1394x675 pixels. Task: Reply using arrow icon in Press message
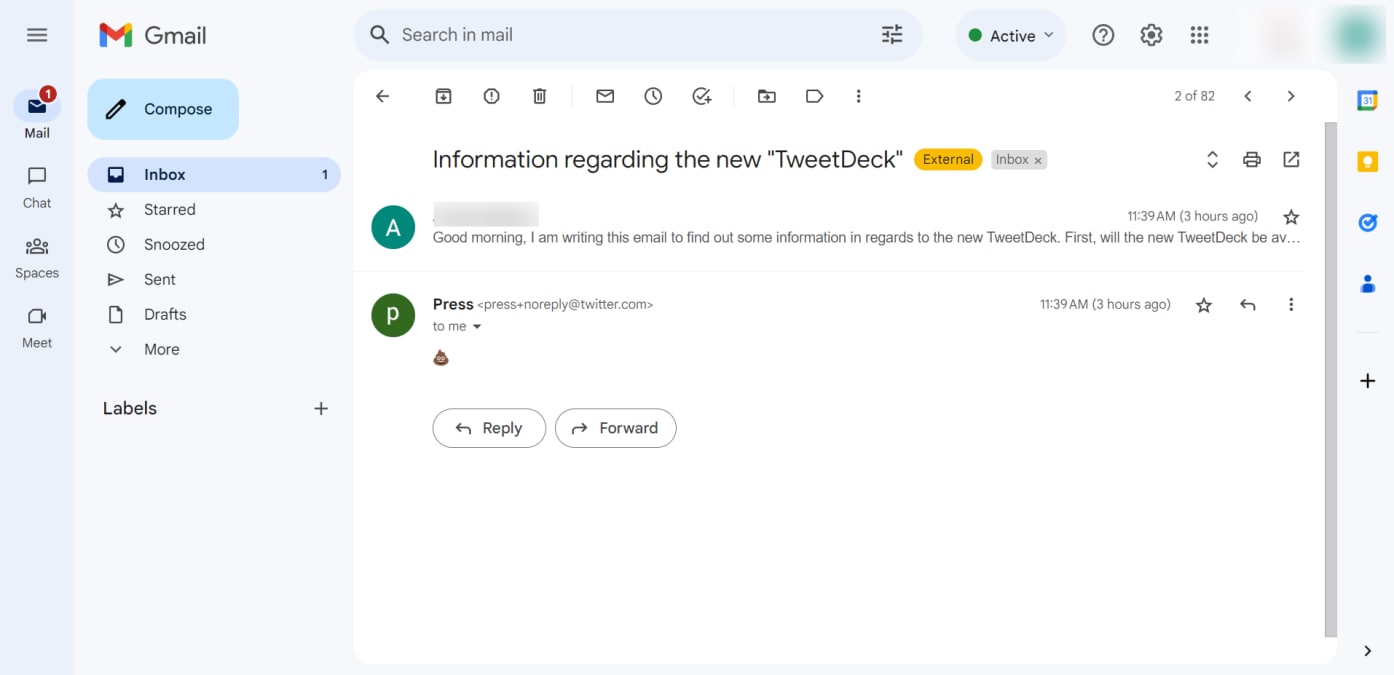click(x=1247, y=305)
